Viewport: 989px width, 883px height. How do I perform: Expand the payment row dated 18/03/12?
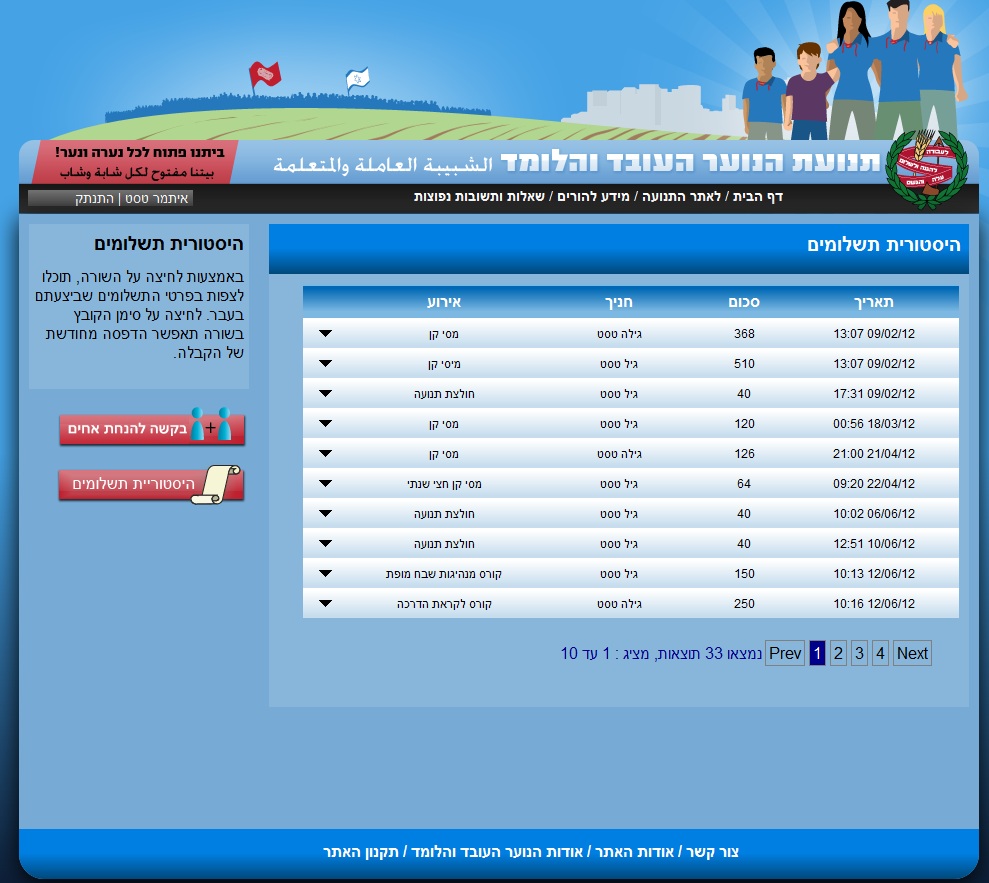[325, 423]
